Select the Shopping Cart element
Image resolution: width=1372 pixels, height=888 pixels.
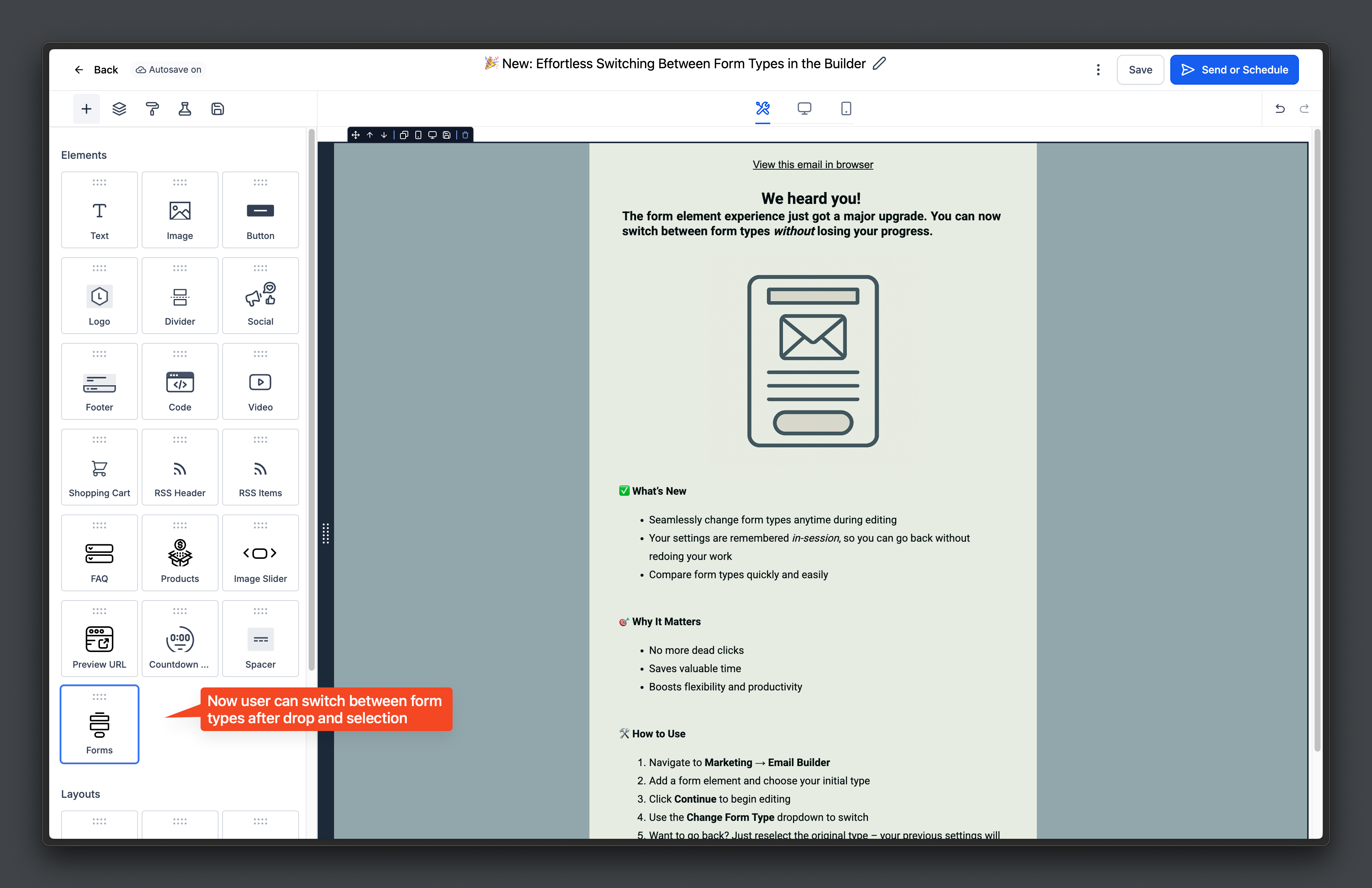tap(99, 467)
